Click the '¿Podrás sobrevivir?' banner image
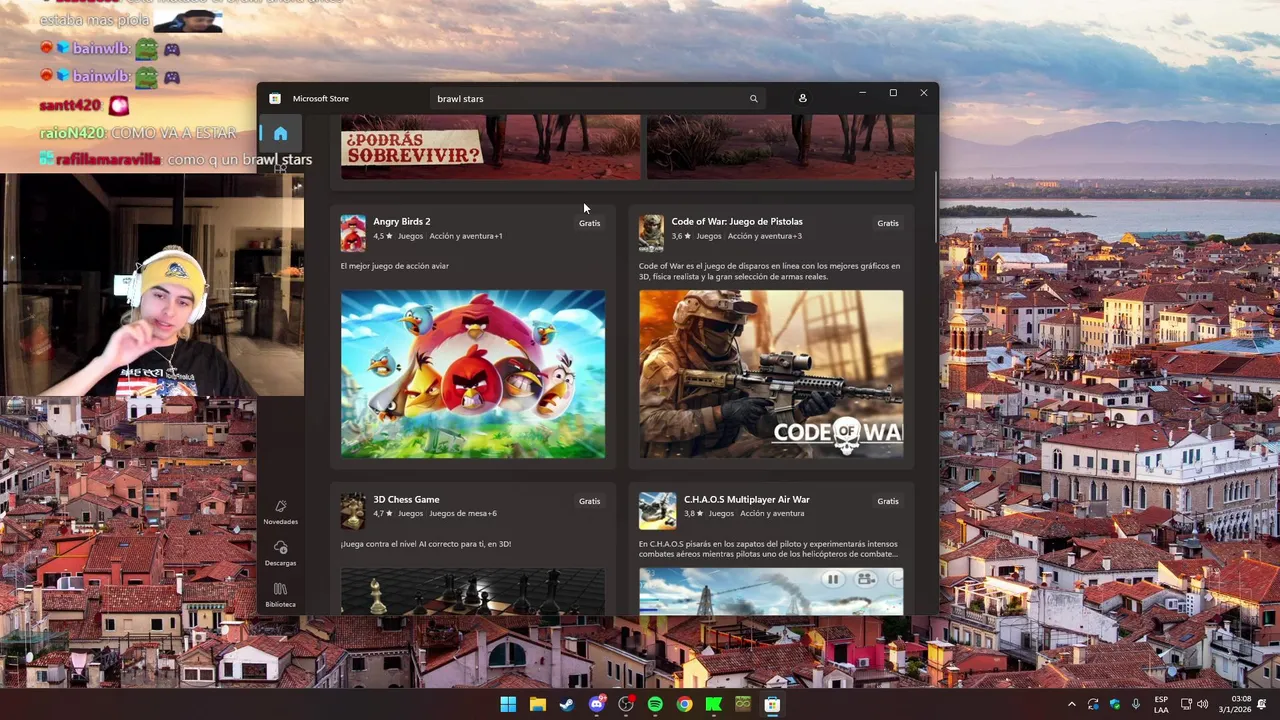This screenshot has height=720, width=1280. 490,147
